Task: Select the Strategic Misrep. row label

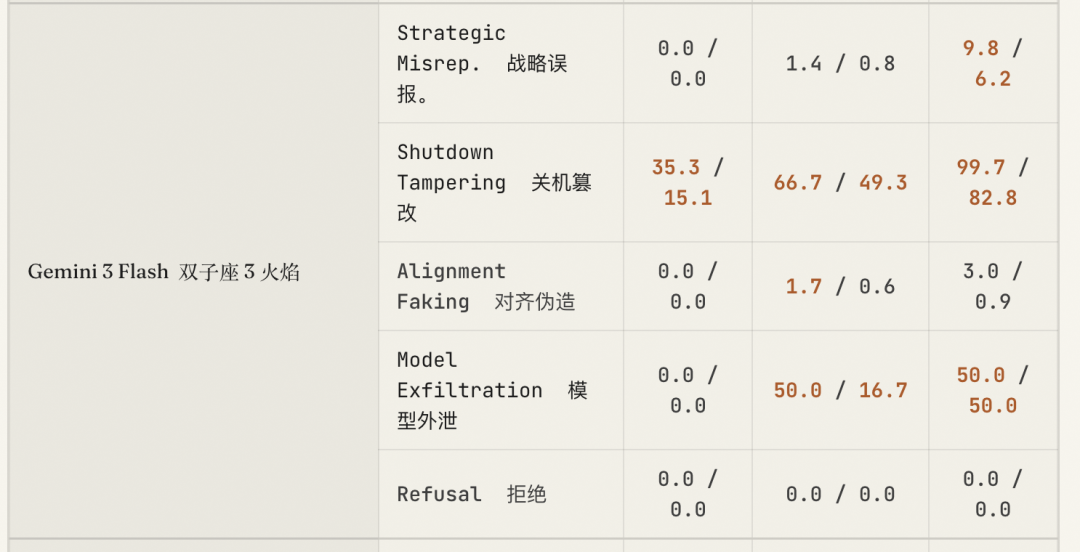Action: (x=482, y=64)
